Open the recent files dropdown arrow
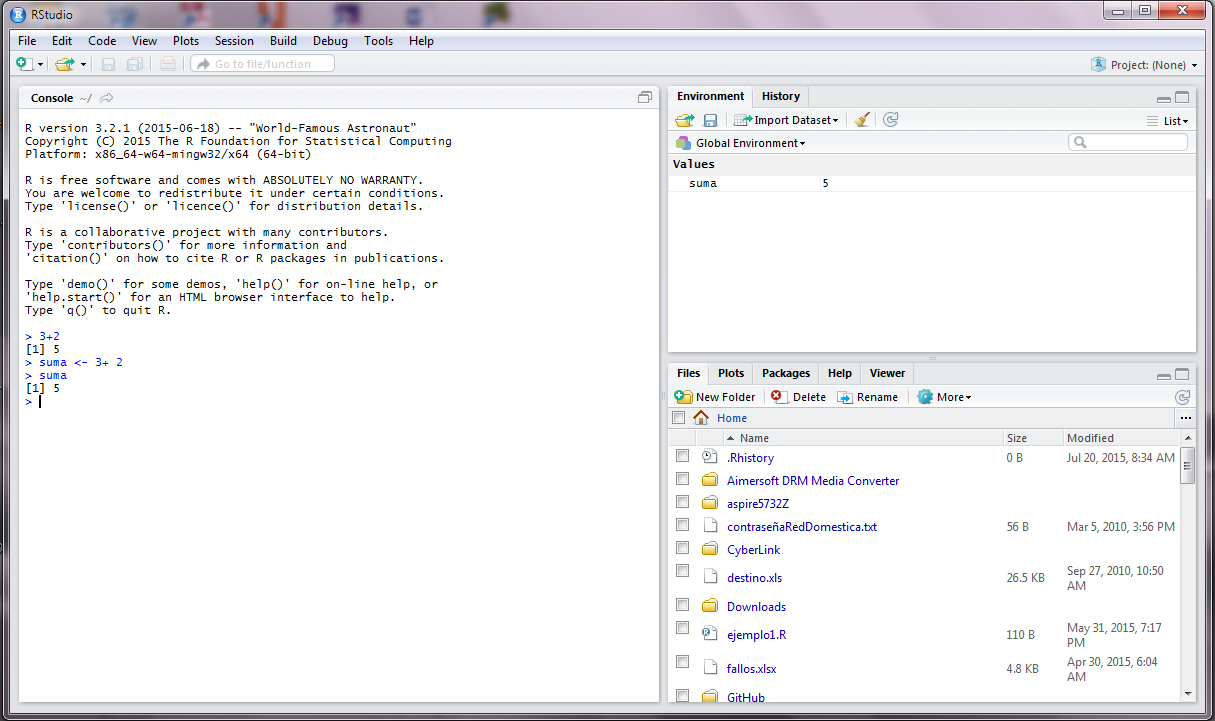Image resolution: width=1215 pixels, height=721 pixels. point(83,65)
